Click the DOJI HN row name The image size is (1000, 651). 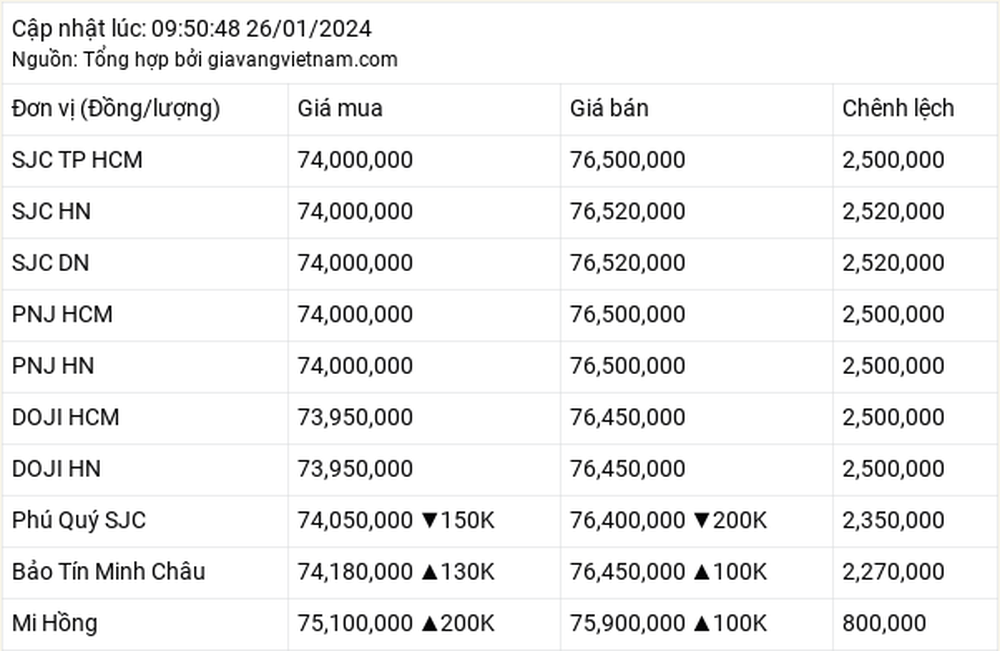tap(56, 469)
